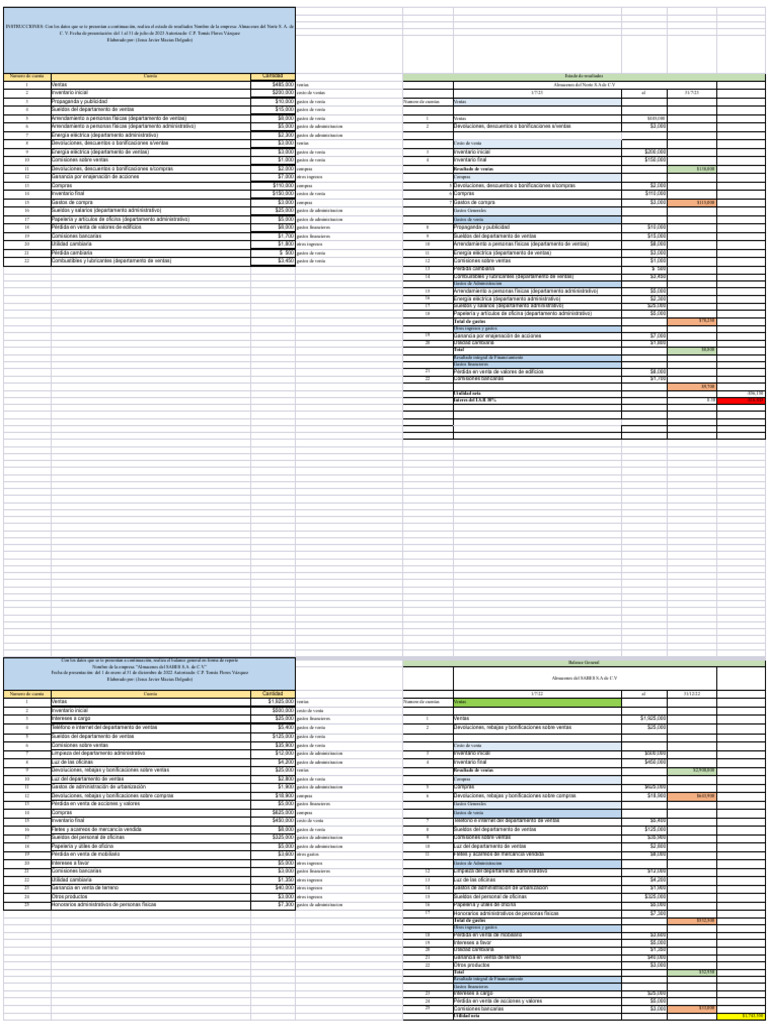Select "Almacenes del SABER S.A de C.V" company cell
768x1024 pixels.
584,678
